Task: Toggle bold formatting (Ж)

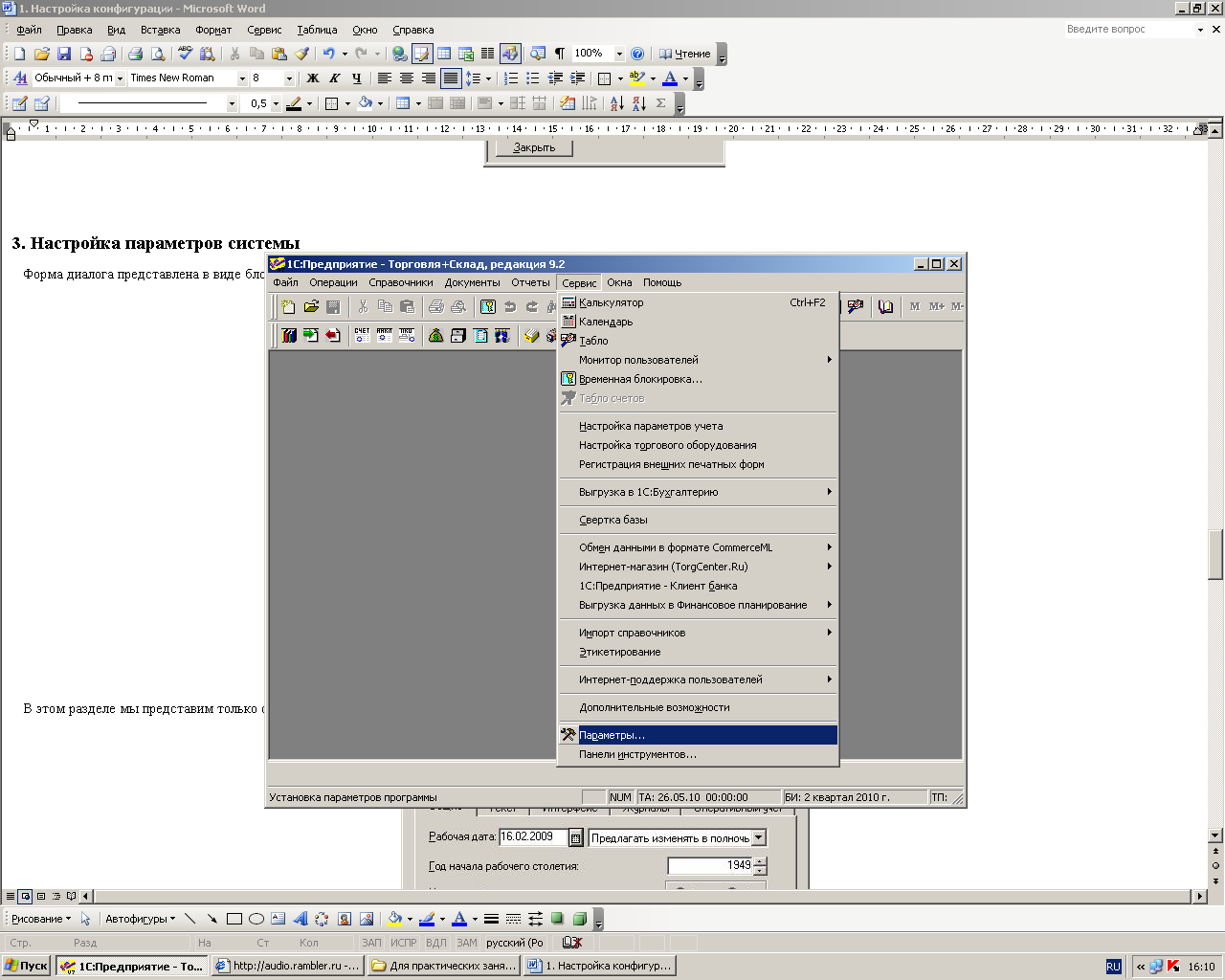Action: [313, 78]
